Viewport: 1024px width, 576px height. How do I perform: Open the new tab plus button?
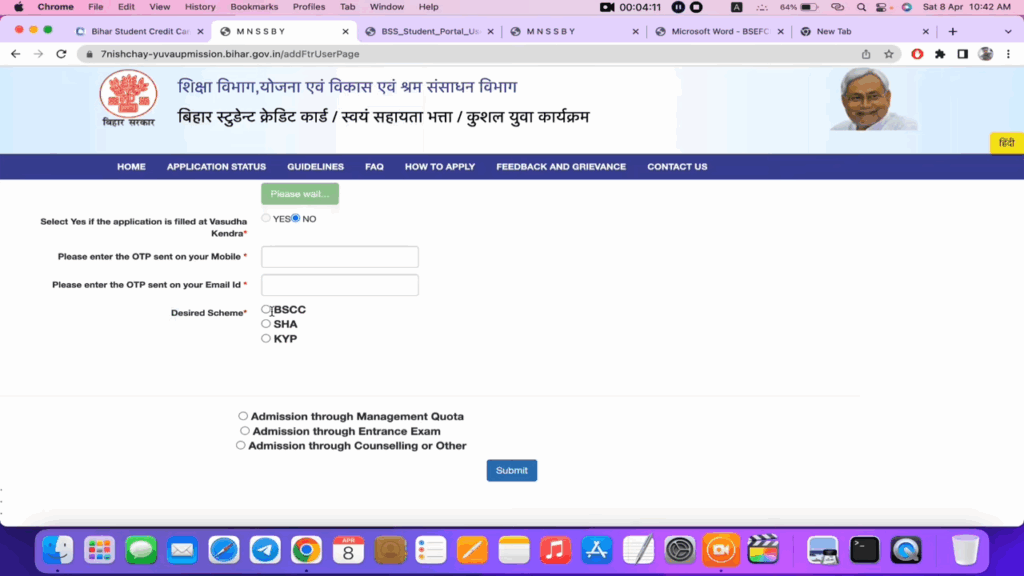pyautogui.click(x=952, y=31)
